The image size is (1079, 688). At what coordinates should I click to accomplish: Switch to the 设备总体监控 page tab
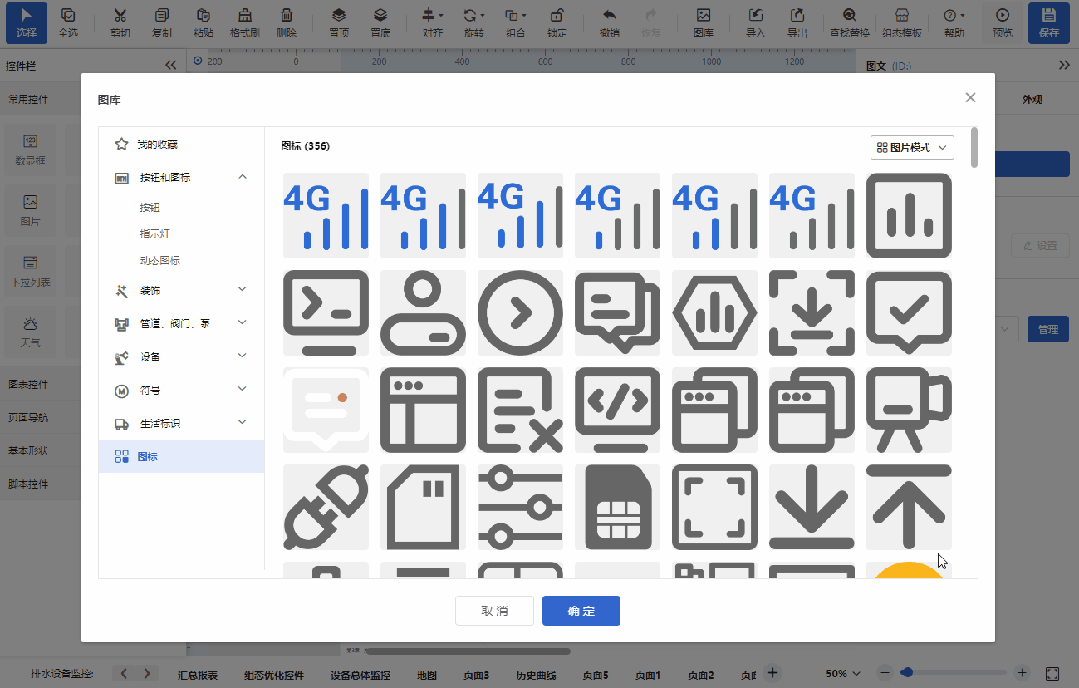(360, 676)
